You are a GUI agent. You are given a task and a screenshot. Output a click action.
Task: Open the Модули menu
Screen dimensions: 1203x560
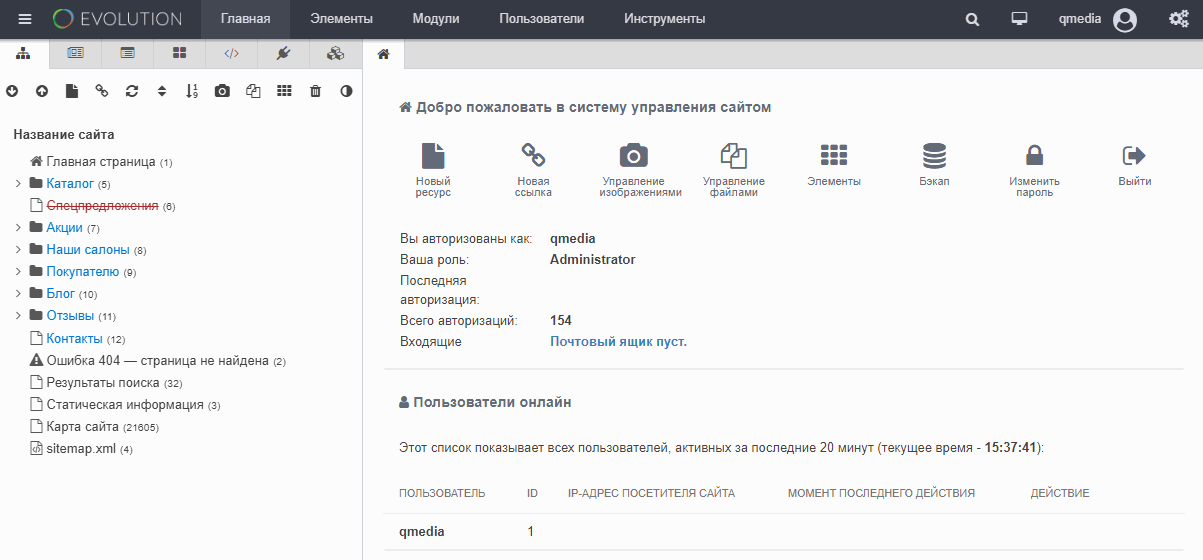pos(435,19)
